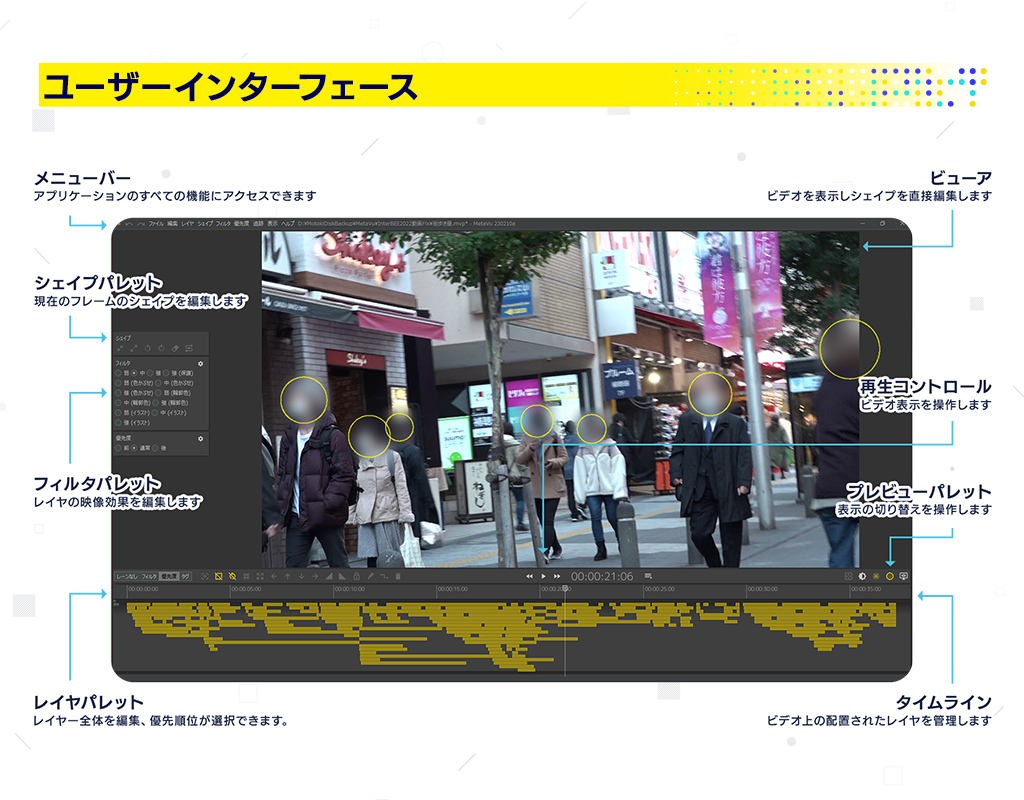
Task: Click the redo arrow in the title bar
Action: [x=140, y=224]
